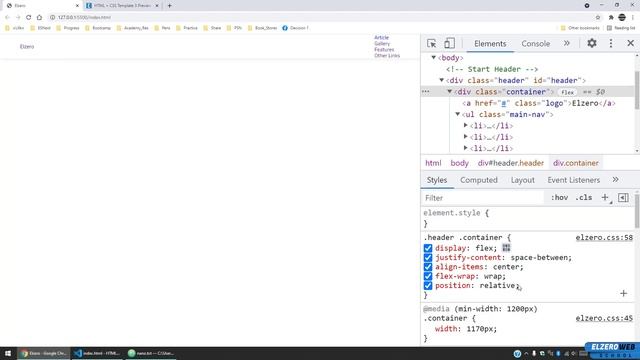Click the New Style Rule plus icon
This screenshot has width=640, height=360.
(605, 198)
